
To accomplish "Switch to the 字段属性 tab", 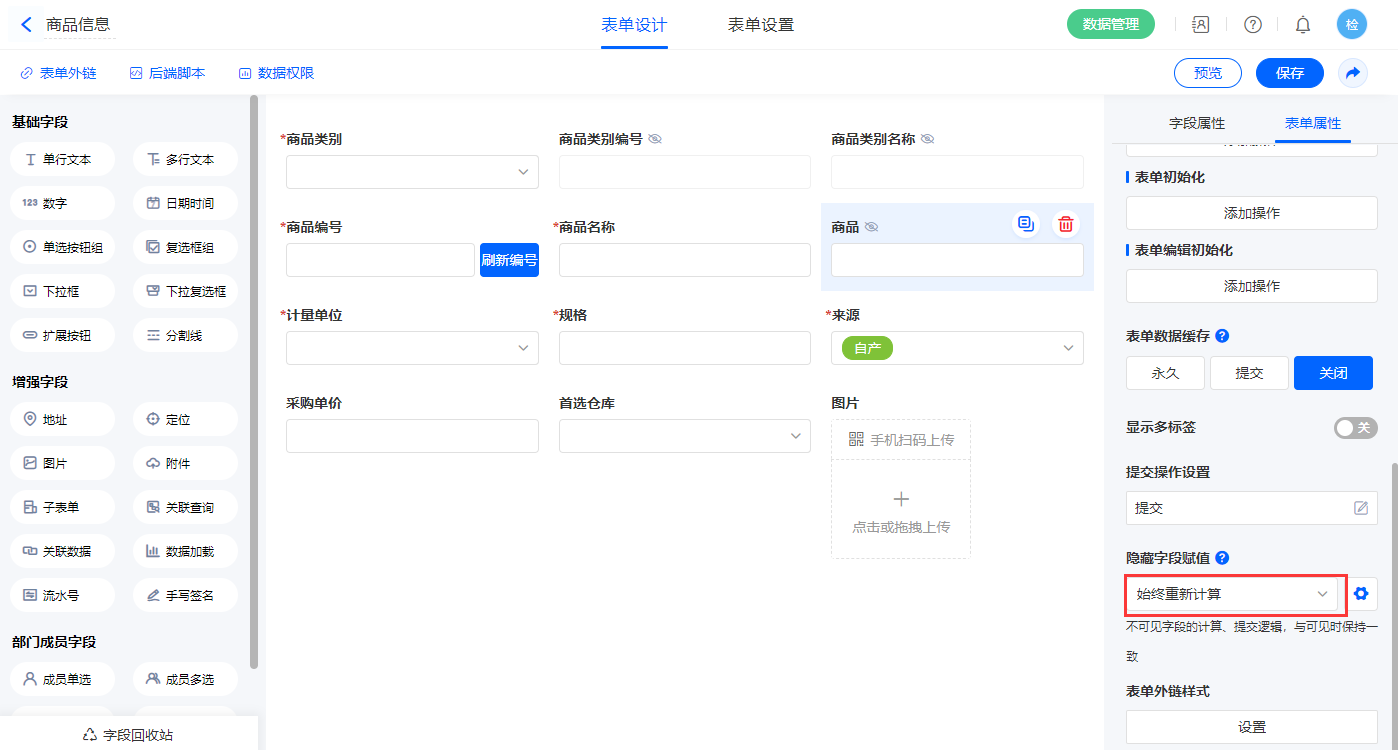I will tap(1197, 123).
